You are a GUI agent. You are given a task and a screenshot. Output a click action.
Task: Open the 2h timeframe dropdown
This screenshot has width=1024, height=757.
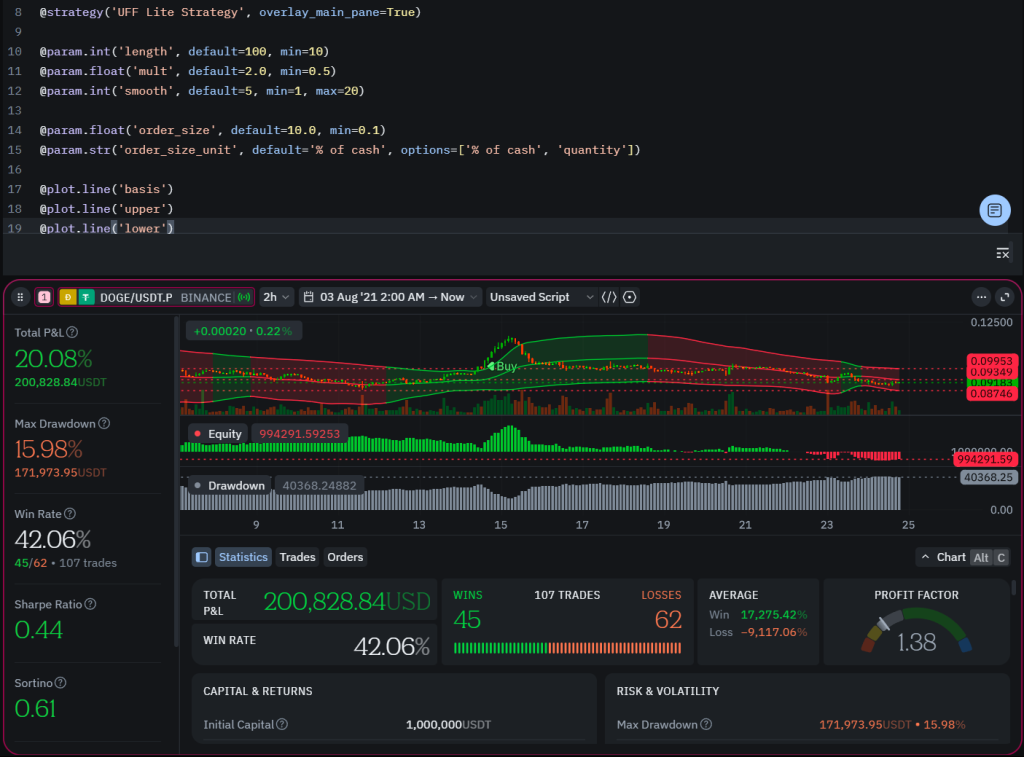[277, 297]
